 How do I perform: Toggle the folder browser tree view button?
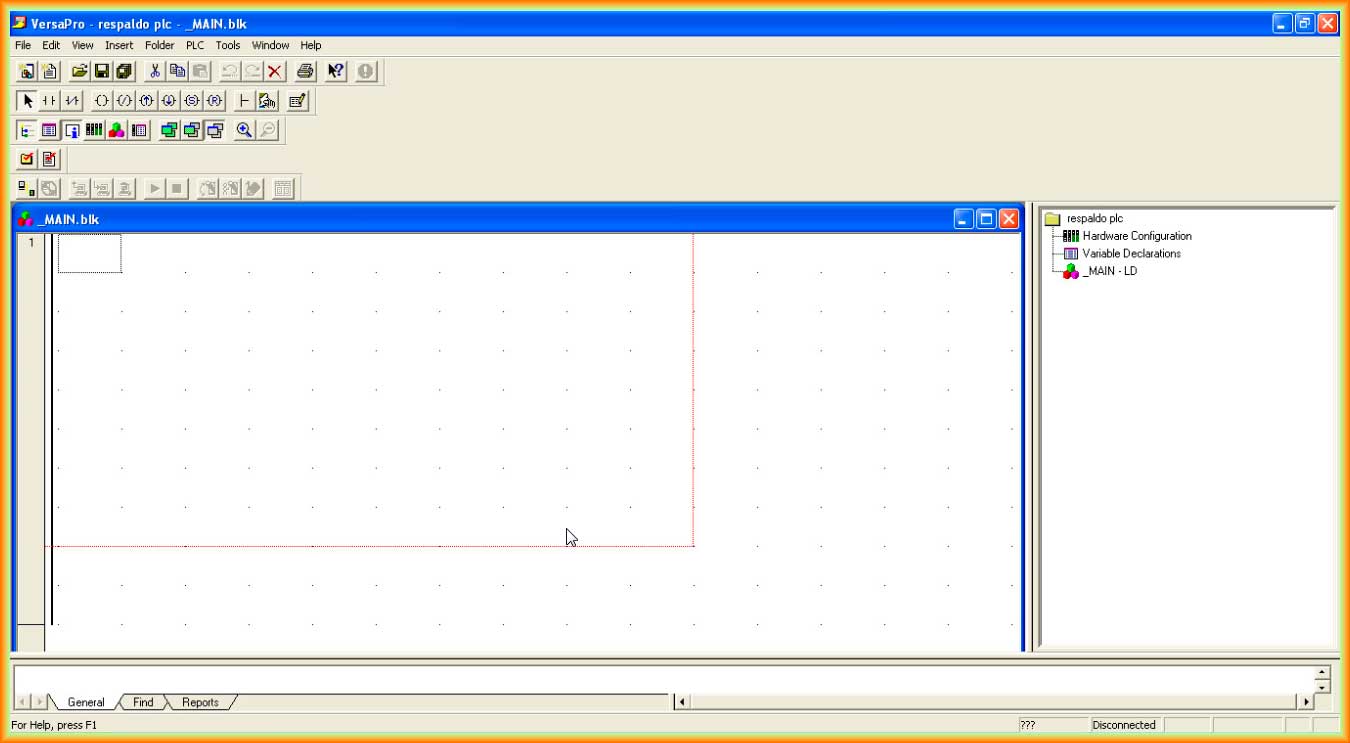click(x=27, y=130)
